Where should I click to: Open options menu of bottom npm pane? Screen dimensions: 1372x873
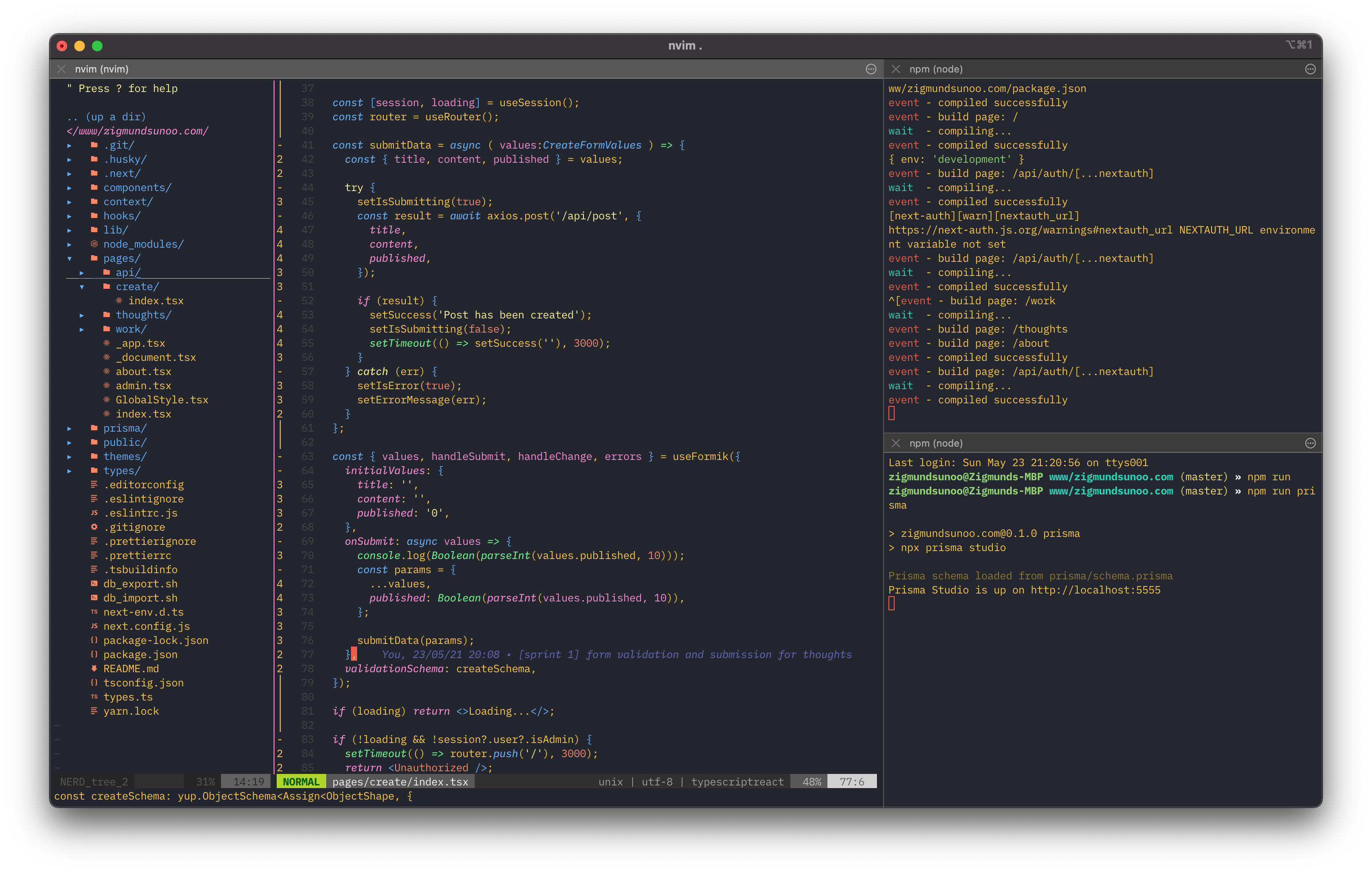pos(1311,443)
